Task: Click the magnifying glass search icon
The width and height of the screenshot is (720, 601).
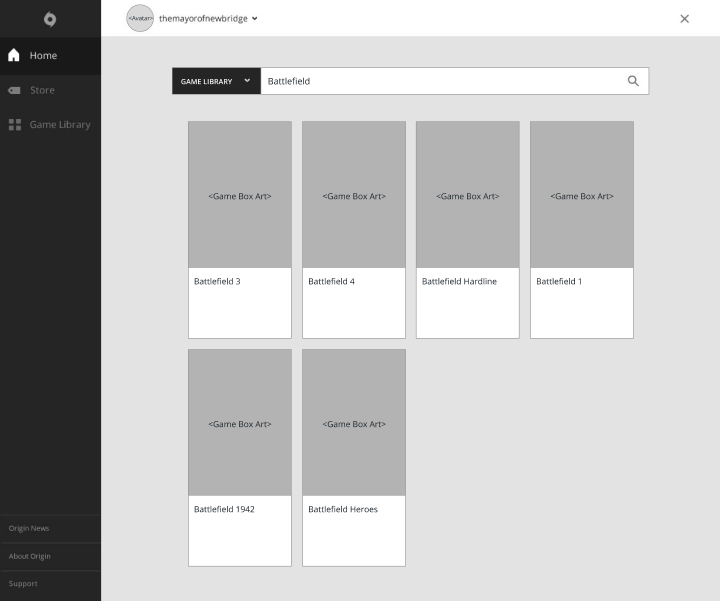Action: pyautogui.click(x=633, y=81)
